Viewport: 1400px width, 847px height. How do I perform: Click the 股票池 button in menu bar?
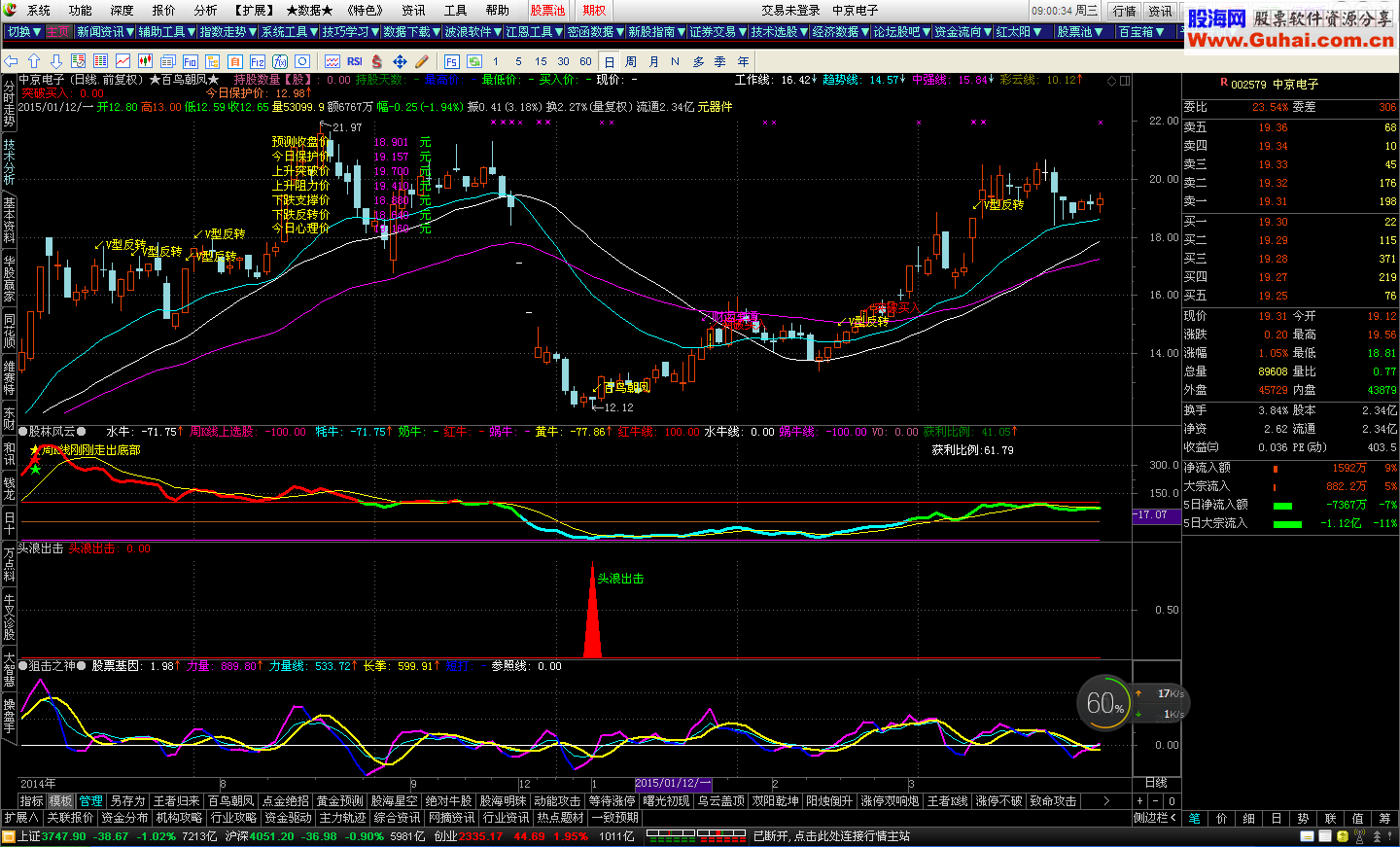coord(547,10)
